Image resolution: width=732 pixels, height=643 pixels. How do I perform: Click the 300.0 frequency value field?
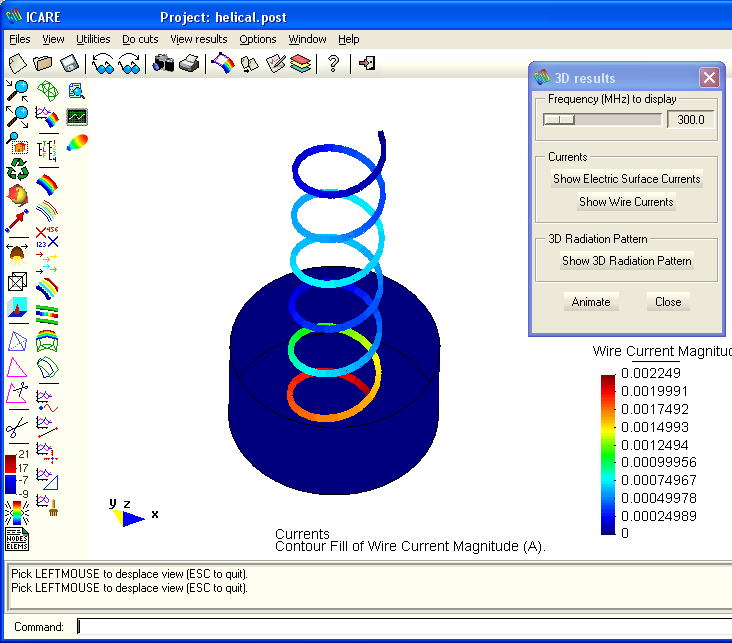click(690, 120)
